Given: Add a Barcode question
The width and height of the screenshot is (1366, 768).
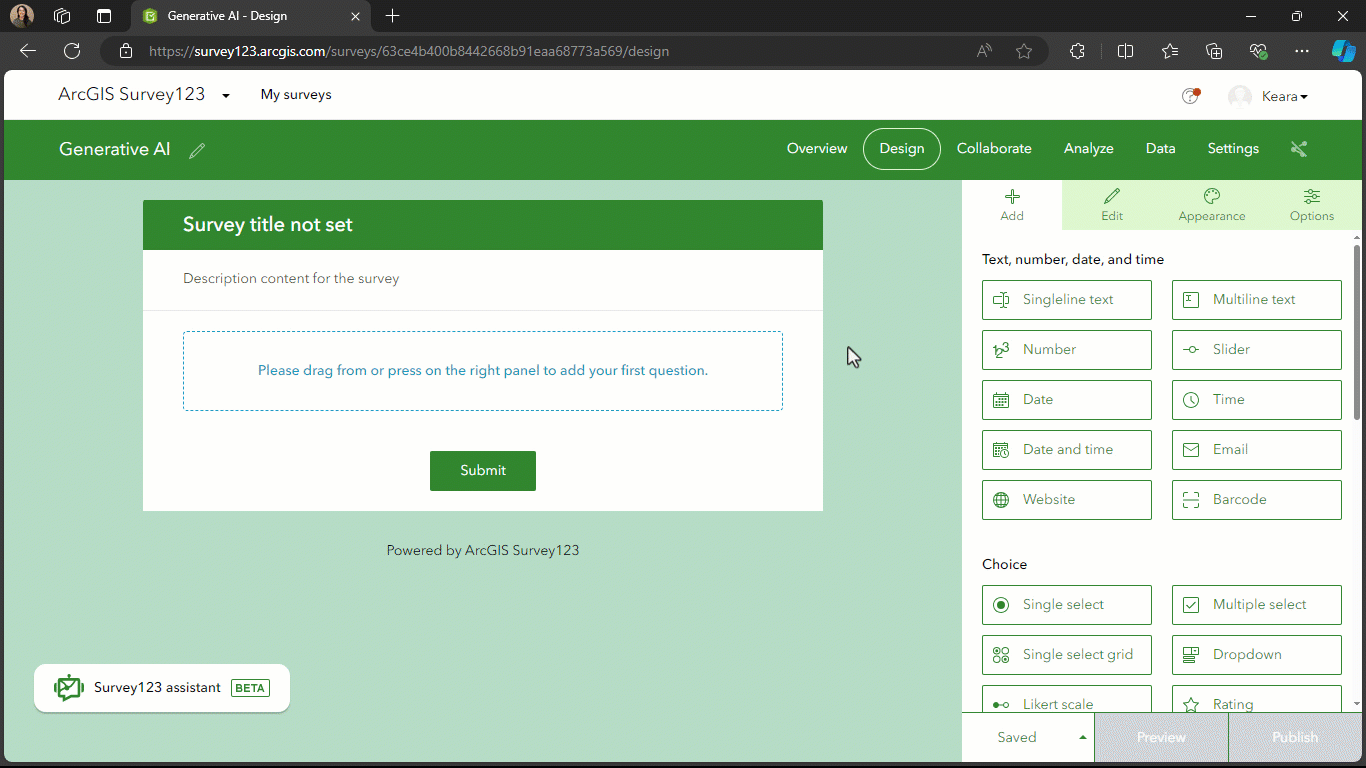Looking at the screenshot, I should (1256, 499).
